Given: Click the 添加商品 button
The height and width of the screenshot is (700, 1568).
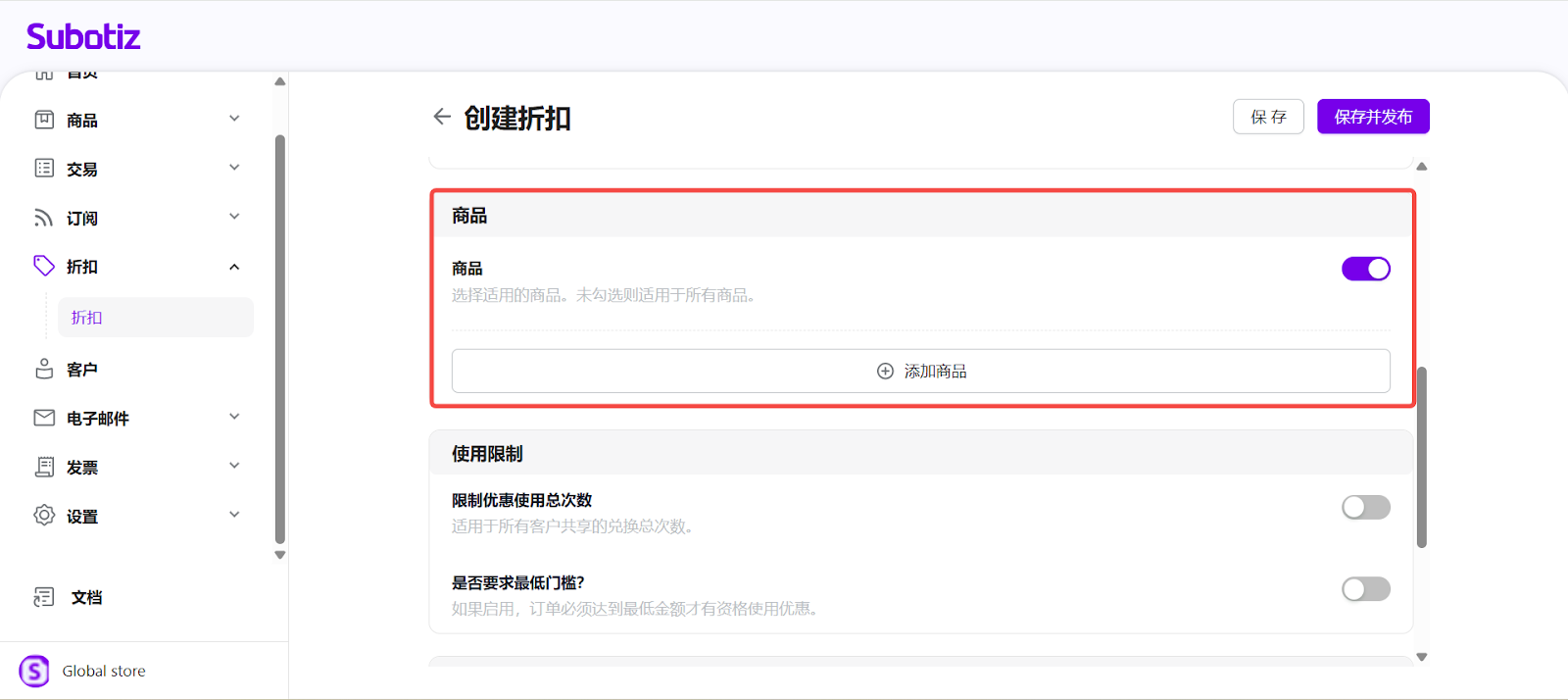Looking at the screenshot, I should click(920, 372).
